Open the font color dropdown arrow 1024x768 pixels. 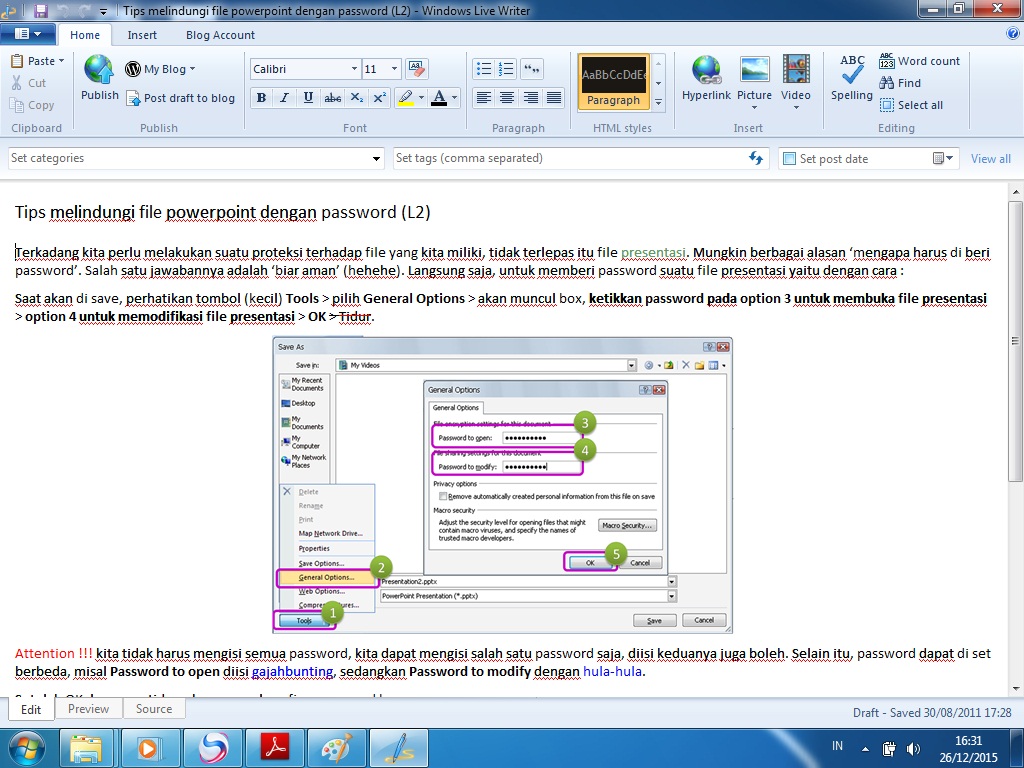tap(455, 98)
